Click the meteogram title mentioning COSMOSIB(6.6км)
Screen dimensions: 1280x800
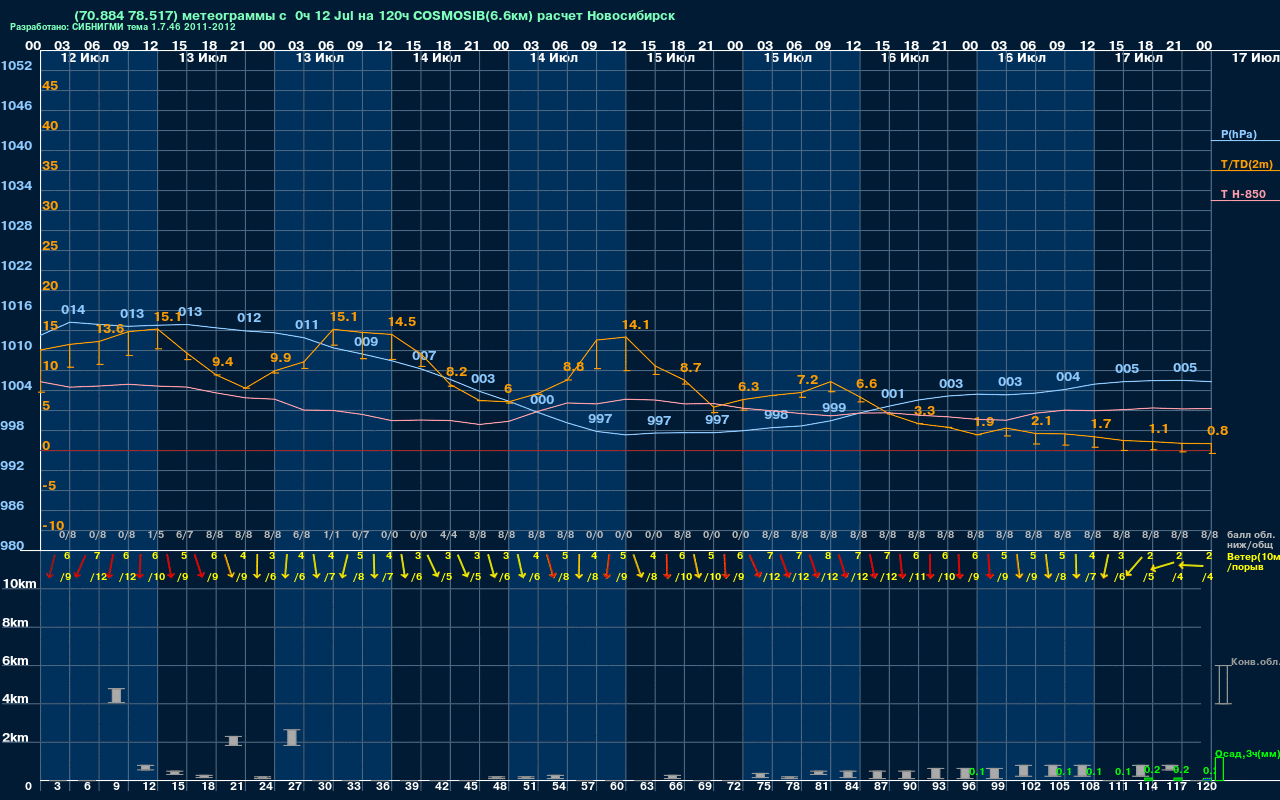pos(375,16)
